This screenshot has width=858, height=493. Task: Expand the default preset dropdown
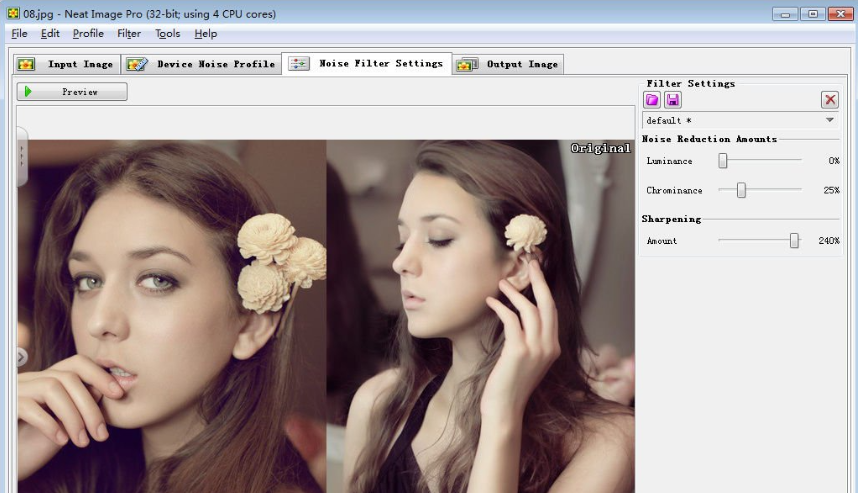pos(830,120)
